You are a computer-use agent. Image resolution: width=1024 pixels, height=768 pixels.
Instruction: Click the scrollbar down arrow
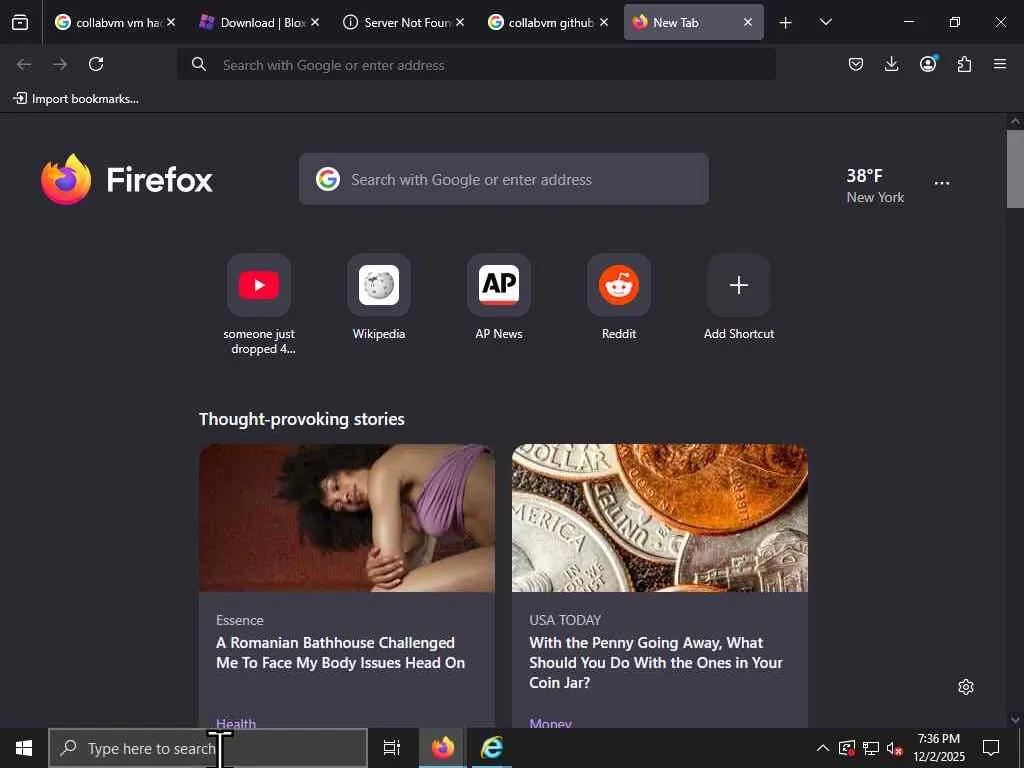(x=1015, y=719)
